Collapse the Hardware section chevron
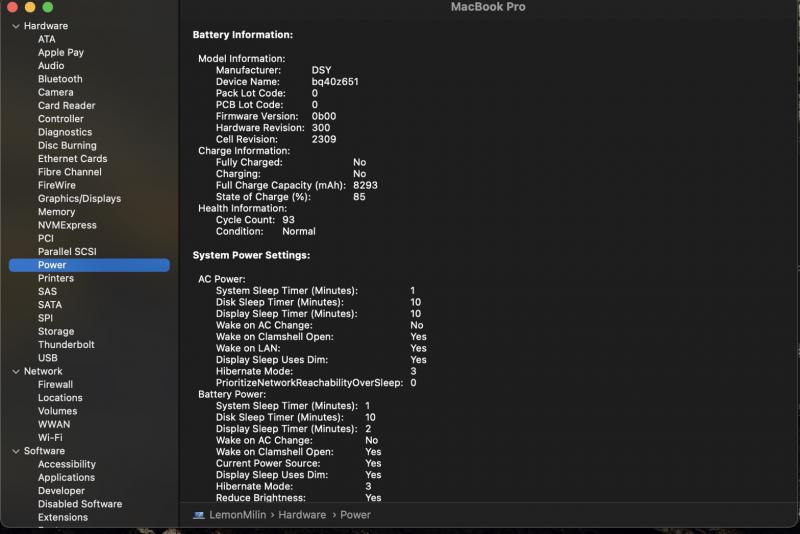 [x=16, y=26]
